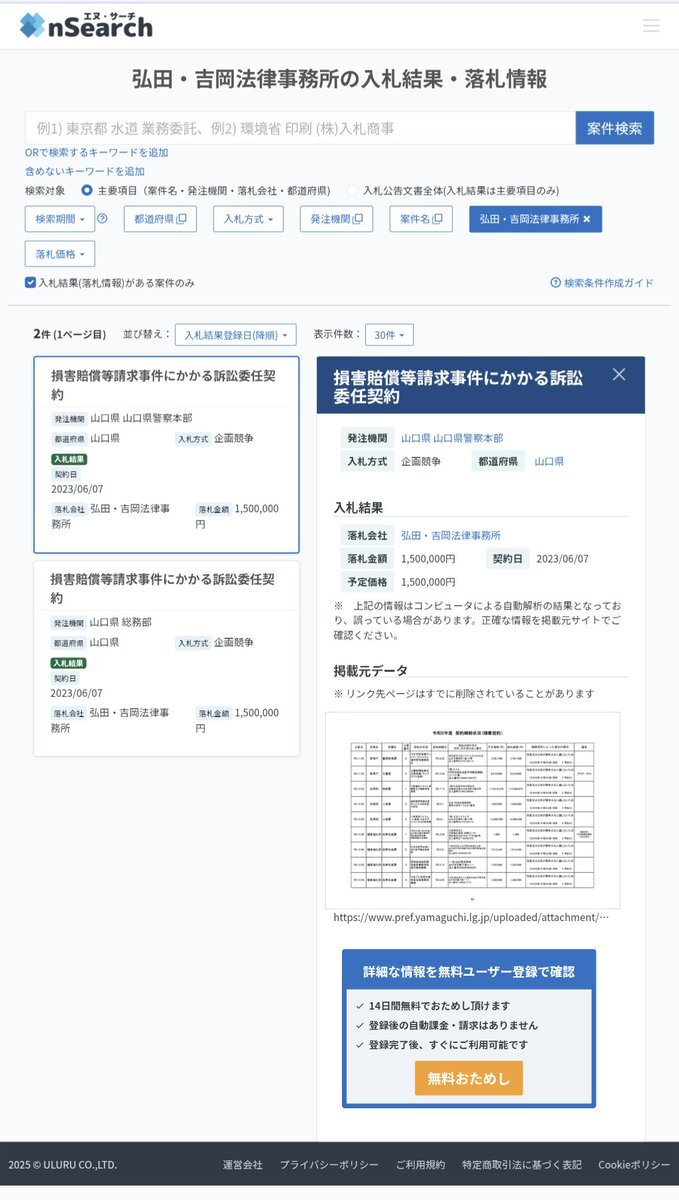Click the 入札結果 badge on 総務部 card
This screenshot has width=679, height=1200.
[69, 663]
